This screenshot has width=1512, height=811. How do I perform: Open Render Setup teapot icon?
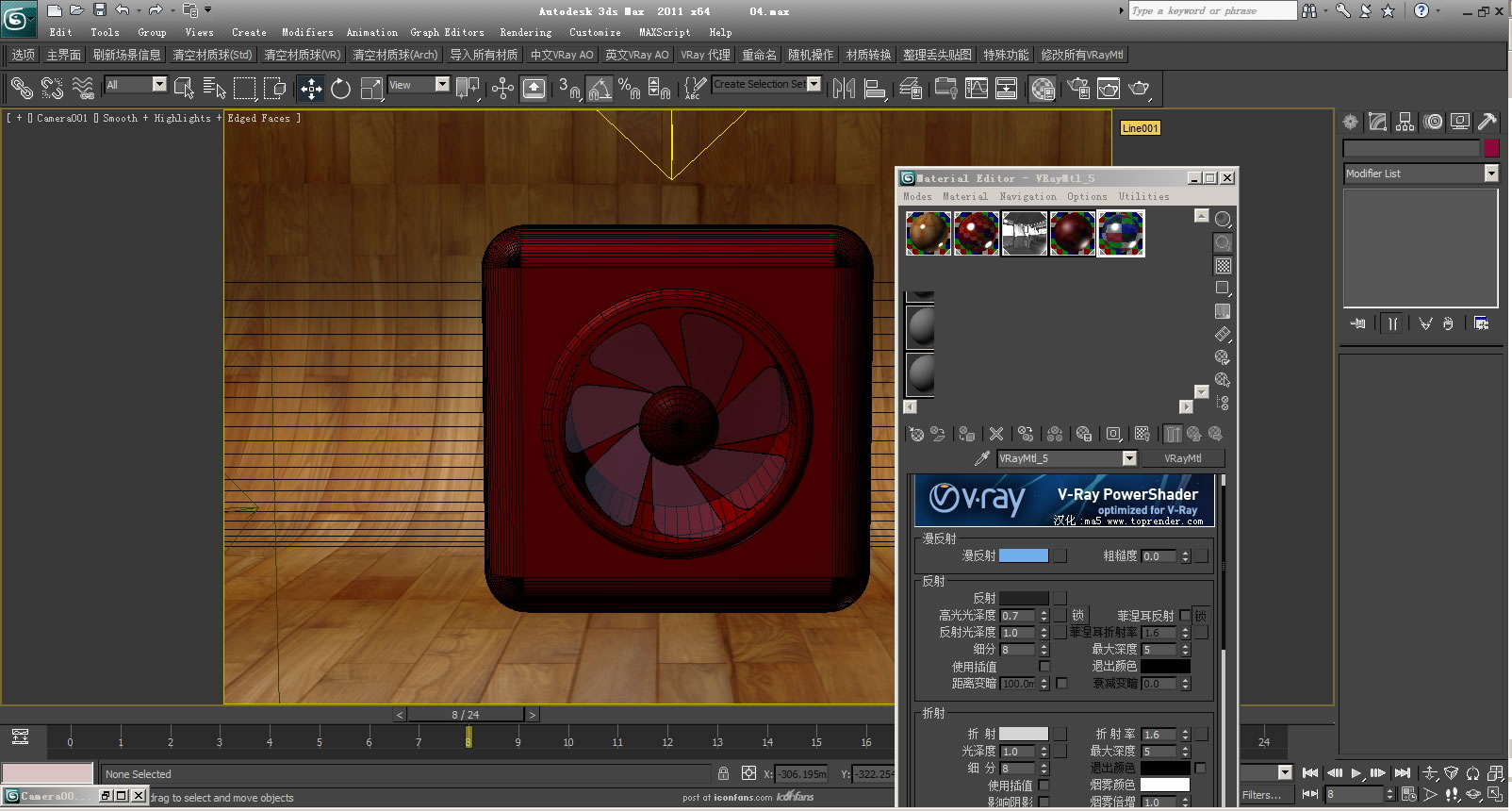pyautogui.click(x=1078, y=89)
